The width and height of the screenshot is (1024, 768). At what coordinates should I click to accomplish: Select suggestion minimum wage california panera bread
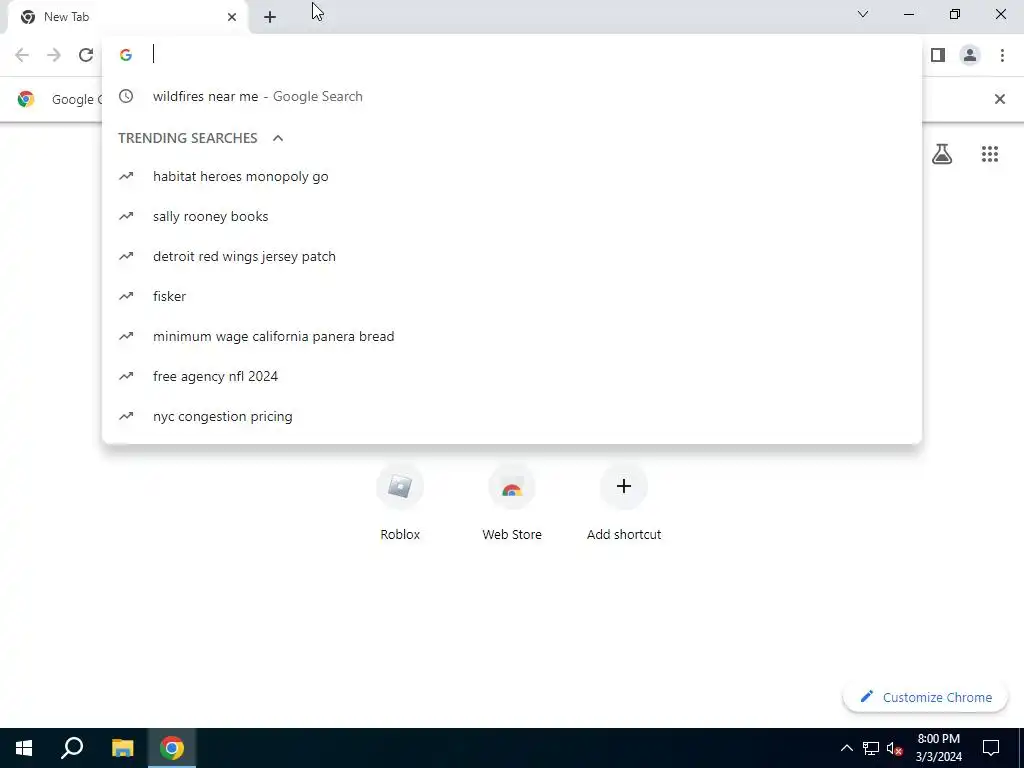point(512,336)
